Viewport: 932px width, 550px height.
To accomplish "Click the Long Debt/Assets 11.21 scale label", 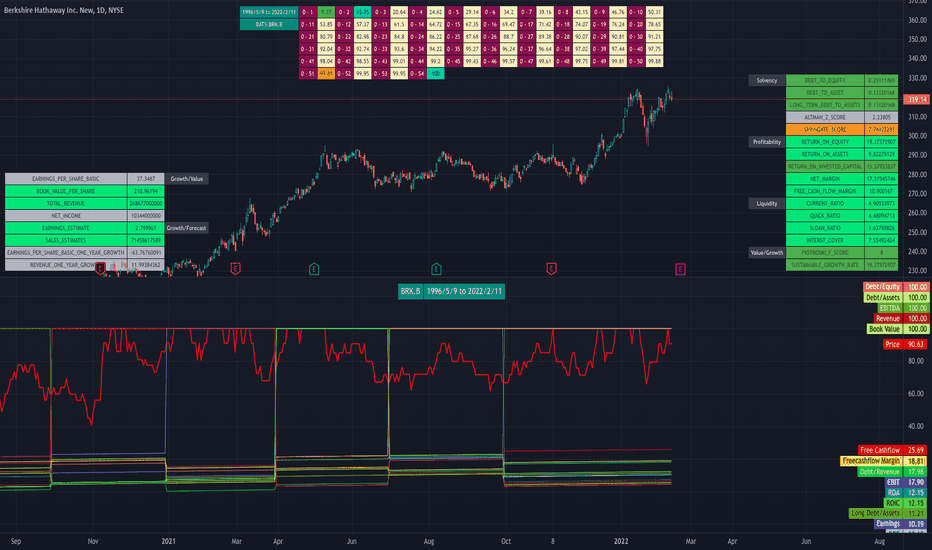I will [889, 513].
